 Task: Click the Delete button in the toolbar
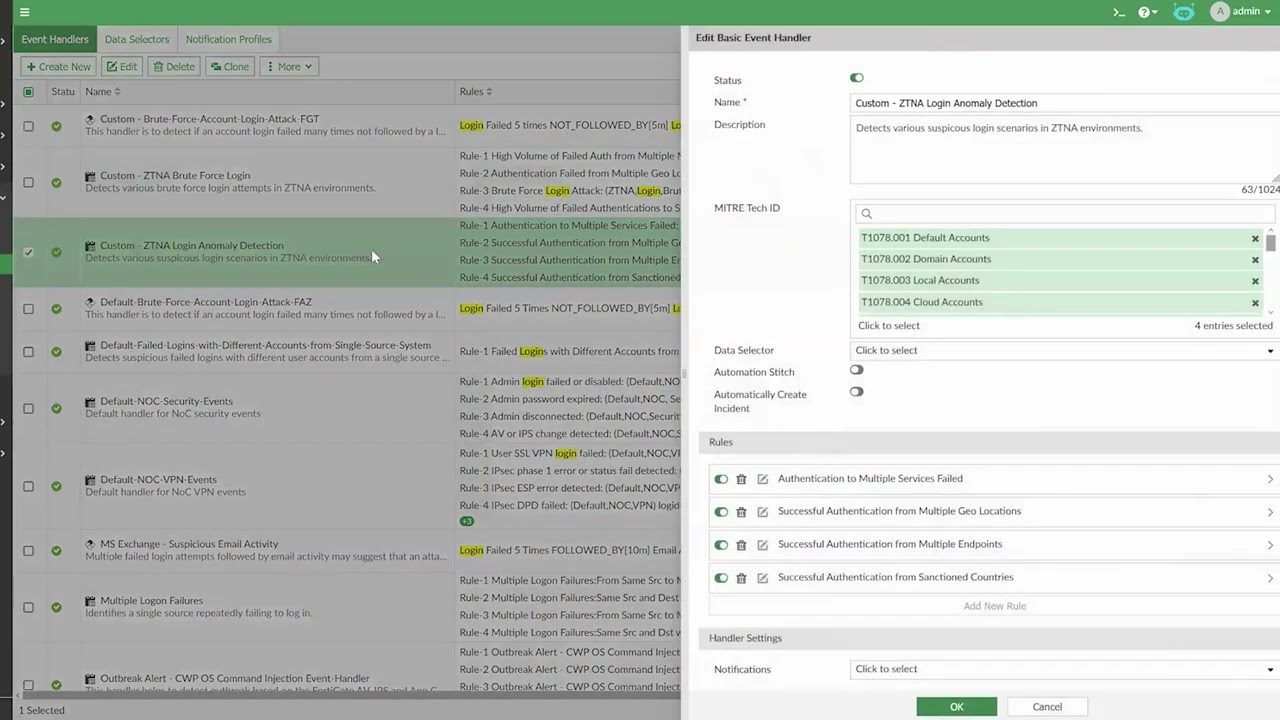(x=174, y=67)
